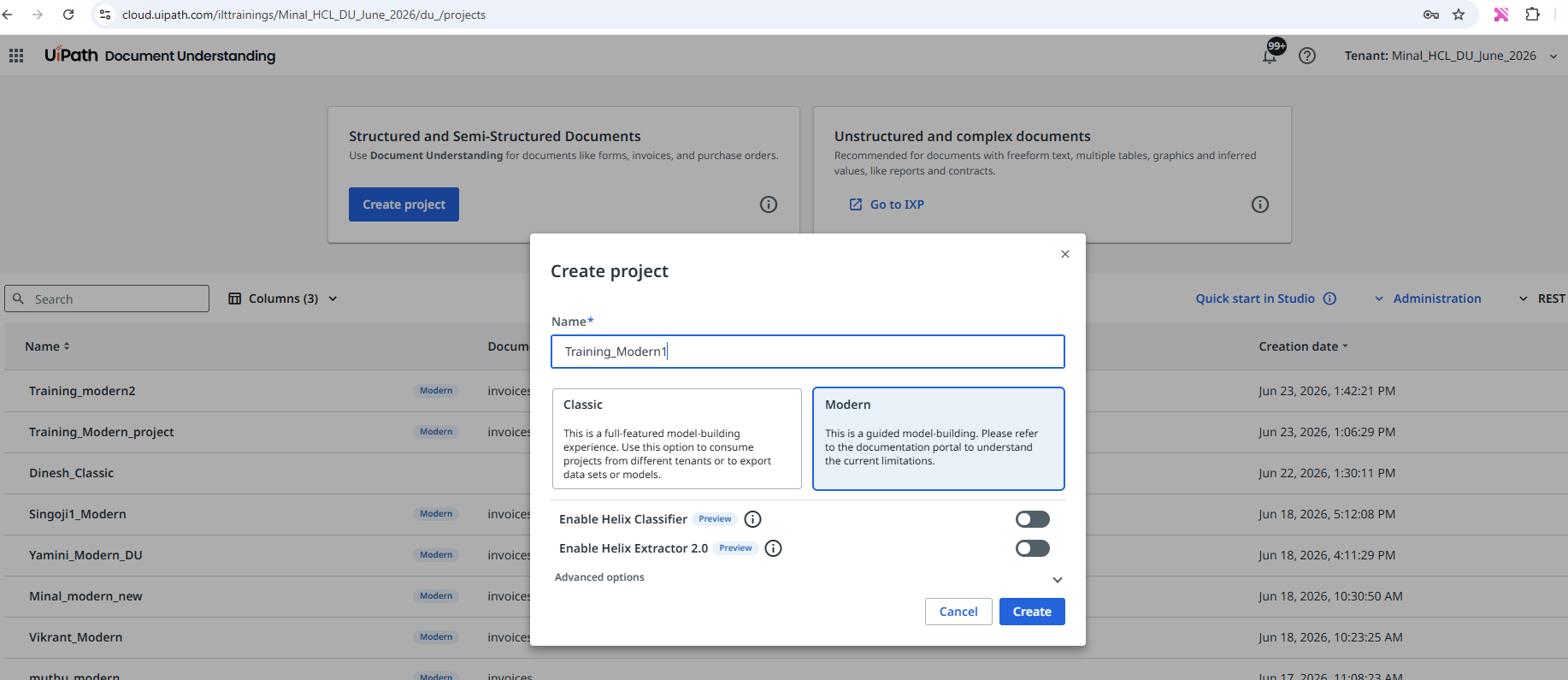Click the browser address bar URL
This screenshot has width=1568, height=680.
304,15
